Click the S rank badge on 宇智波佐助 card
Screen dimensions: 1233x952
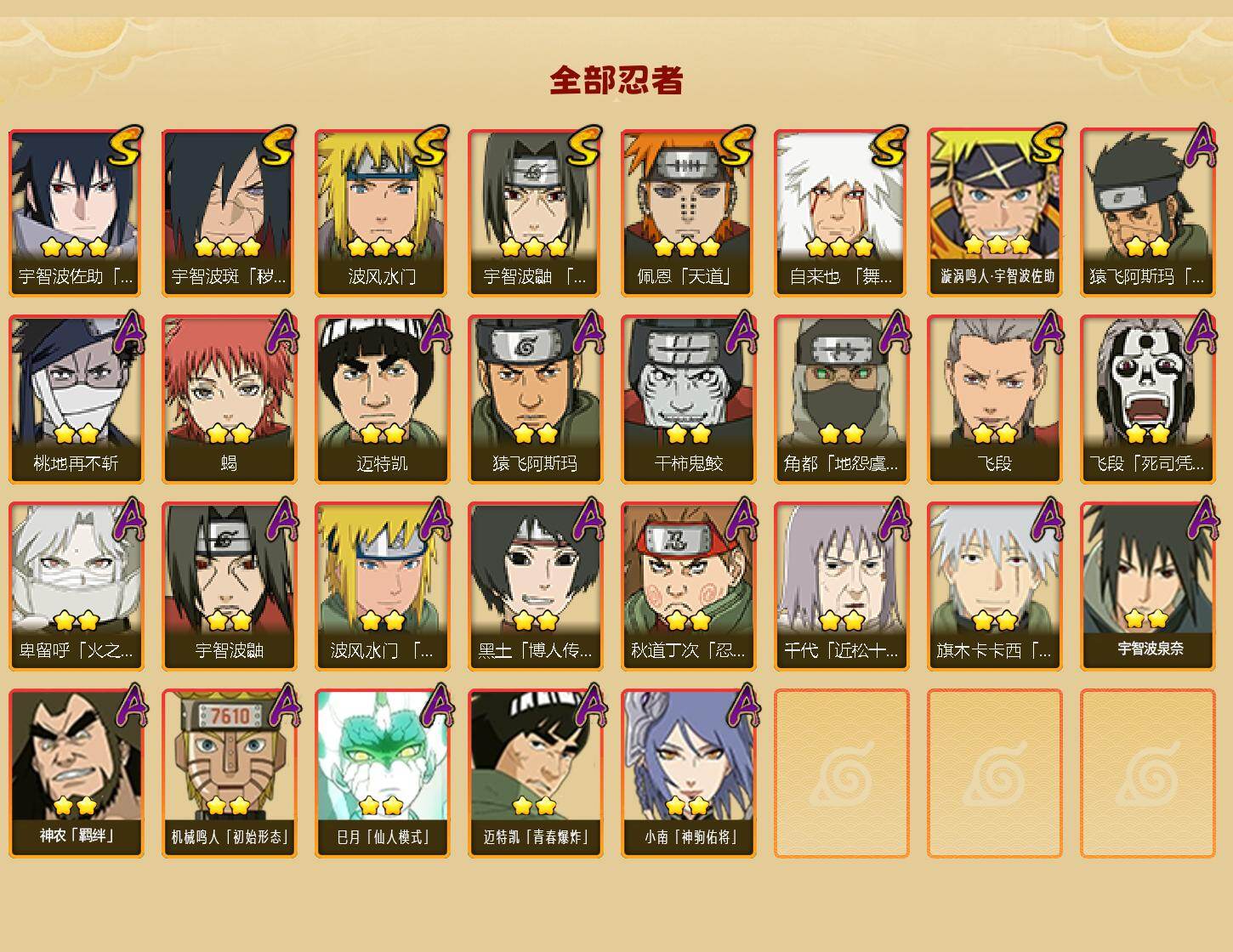click(124, 145)
